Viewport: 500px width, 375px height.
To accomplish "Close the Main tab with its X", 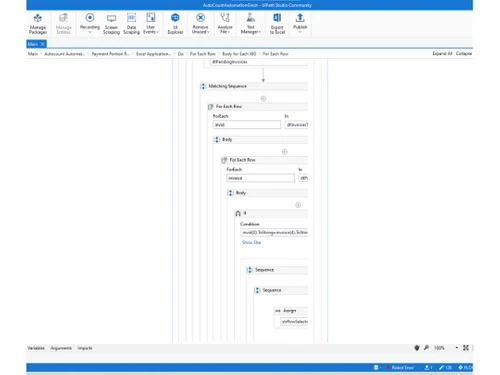I will click(42, 44).
